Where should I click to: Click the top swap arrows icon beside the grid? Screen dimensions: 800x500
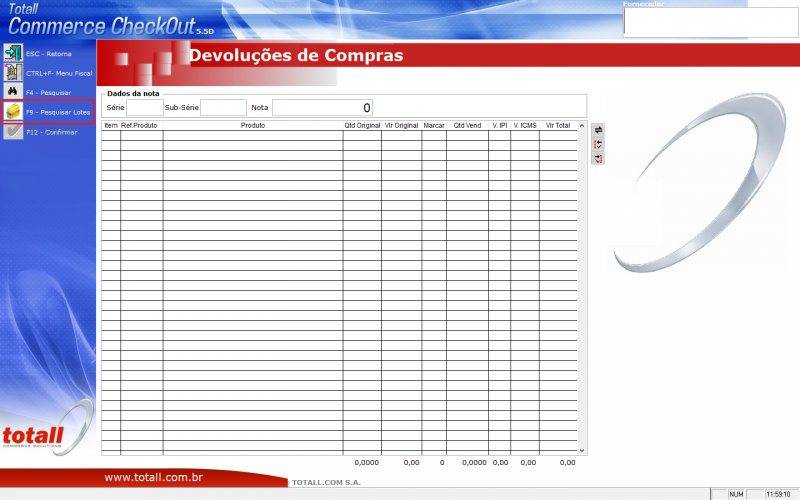point(598,129)
